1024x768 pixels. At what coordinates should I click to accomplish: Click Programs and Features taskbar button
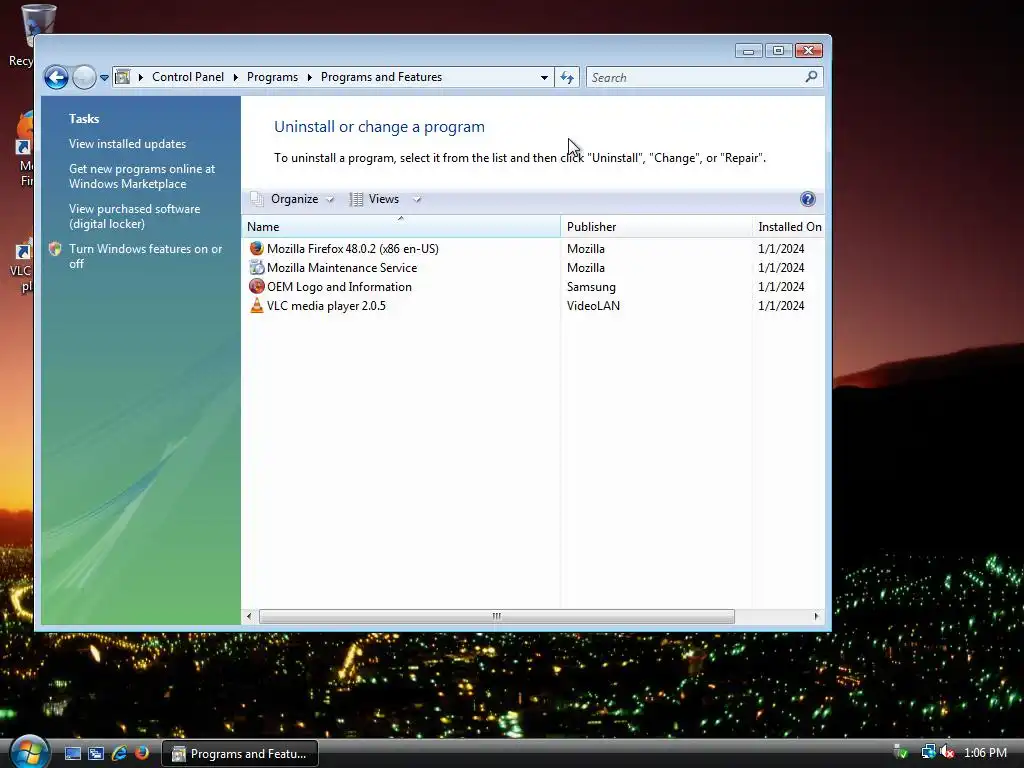point(240,754)
